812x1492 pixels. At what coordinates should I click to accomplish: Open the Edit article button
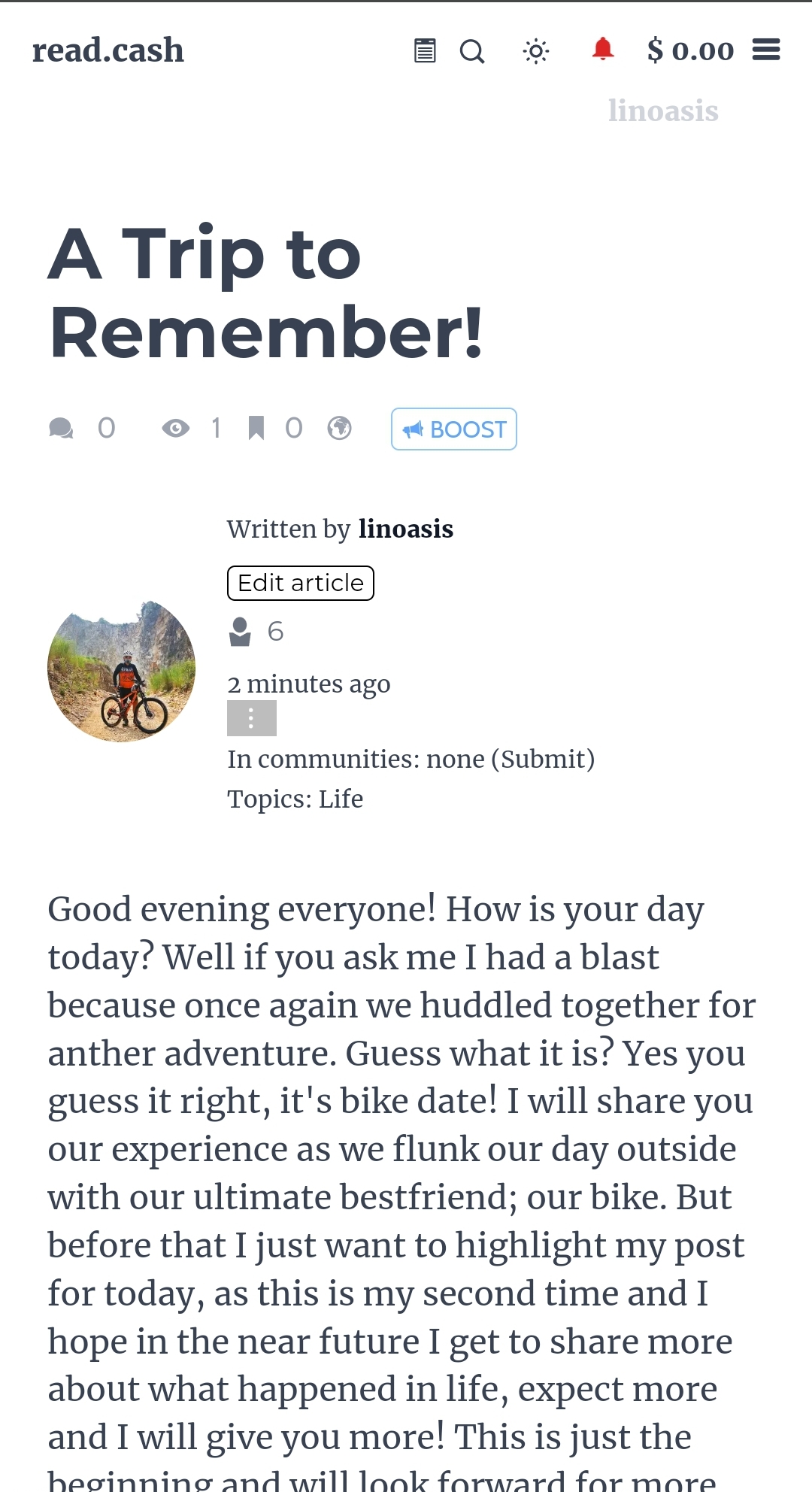[x=301, y=583]
